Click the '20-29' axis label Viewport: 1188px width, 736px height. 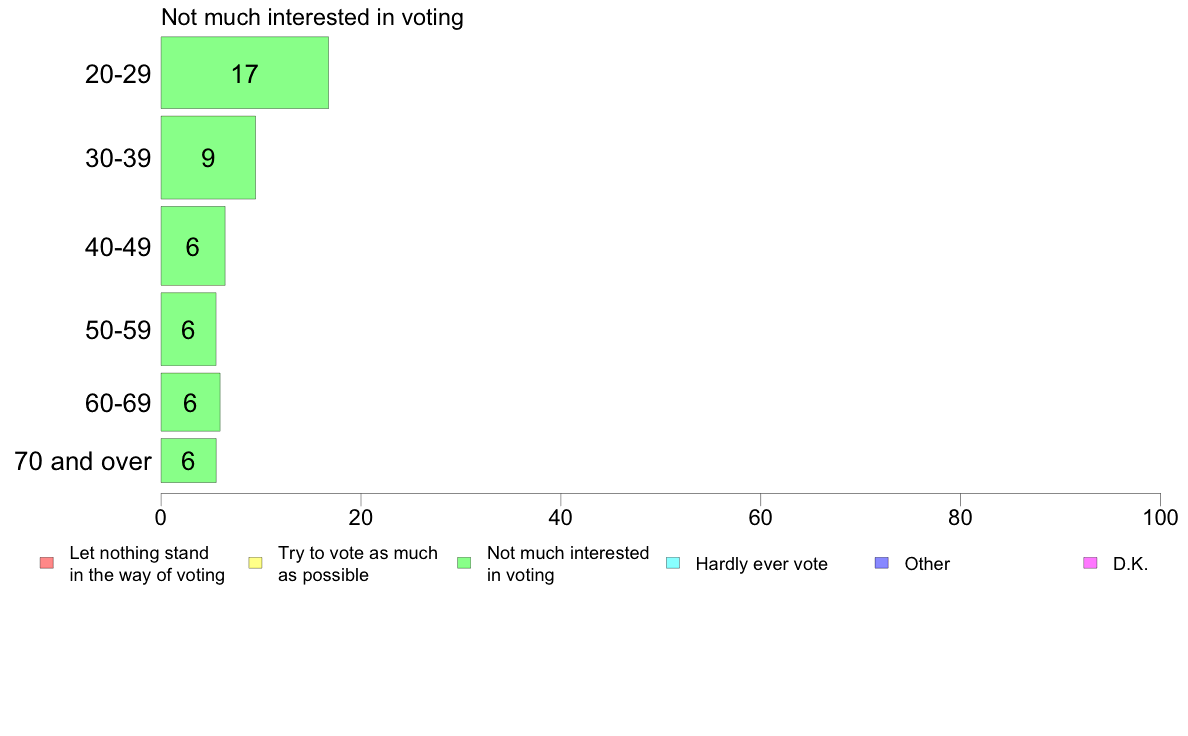click(118, 74)
